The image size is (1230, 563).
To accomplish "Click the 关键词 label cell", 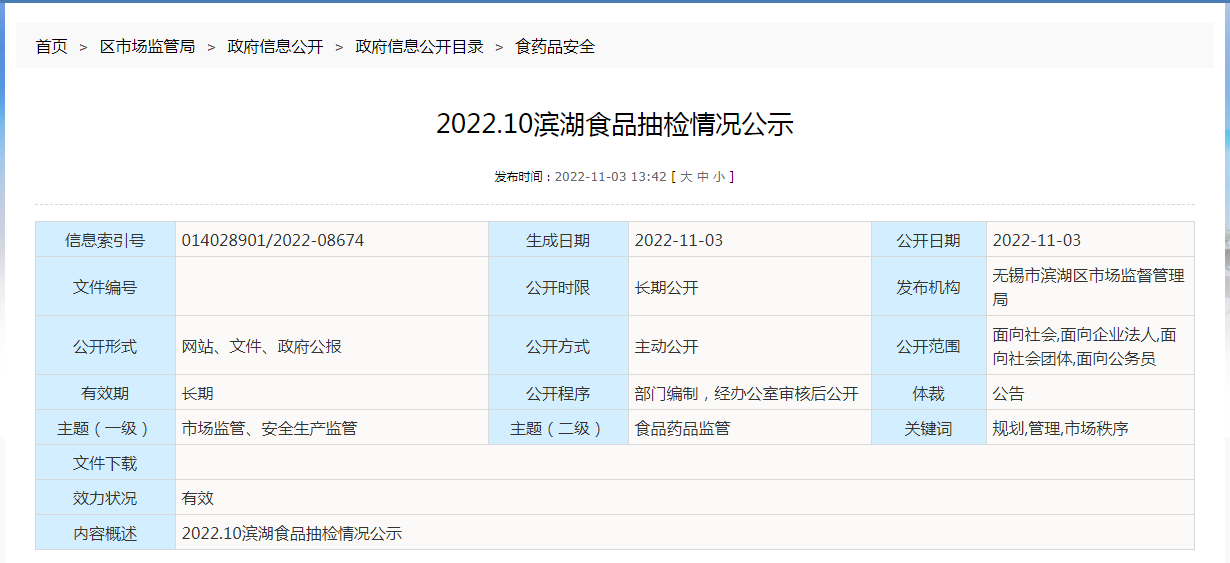I will (x=929, y=428).
